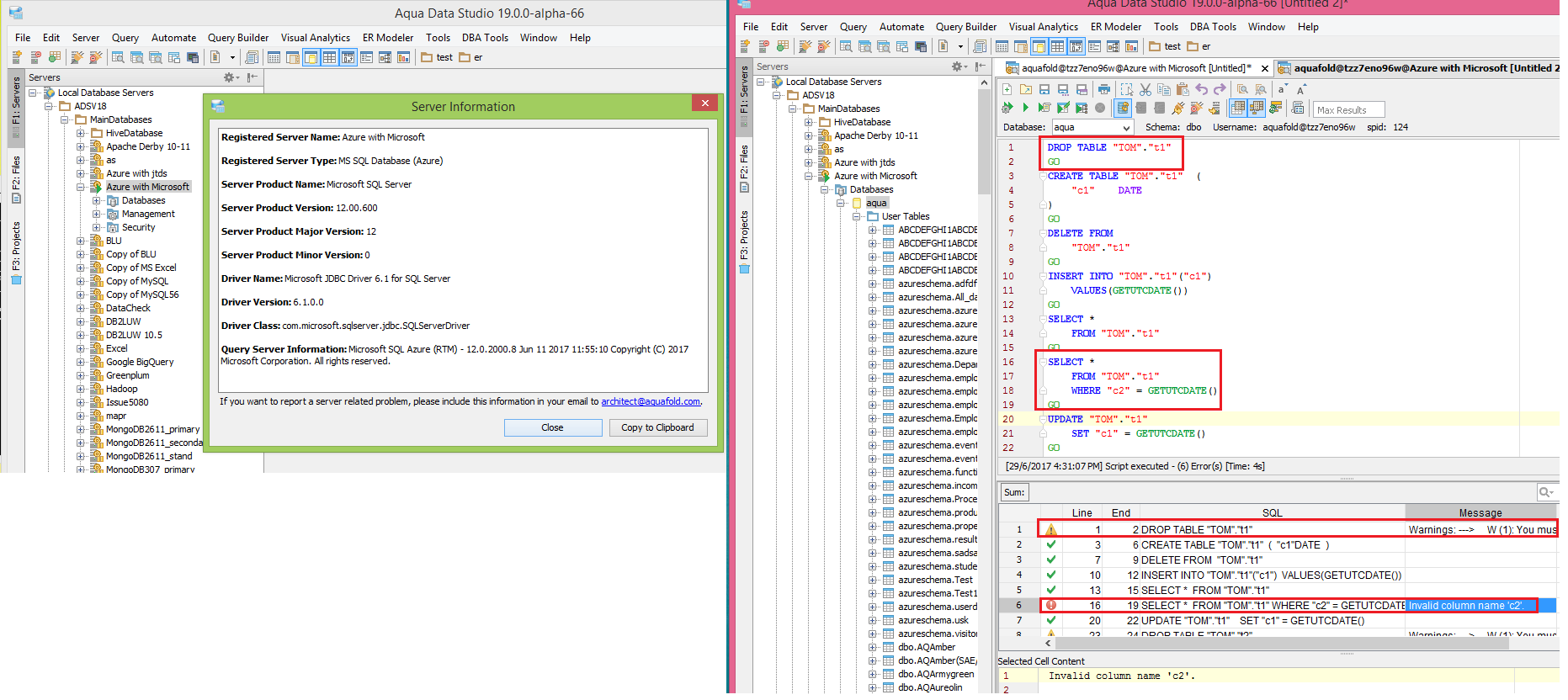Open the DBA Tools menu in left window
Screen dimensions: 1568x700
(485, 38)
